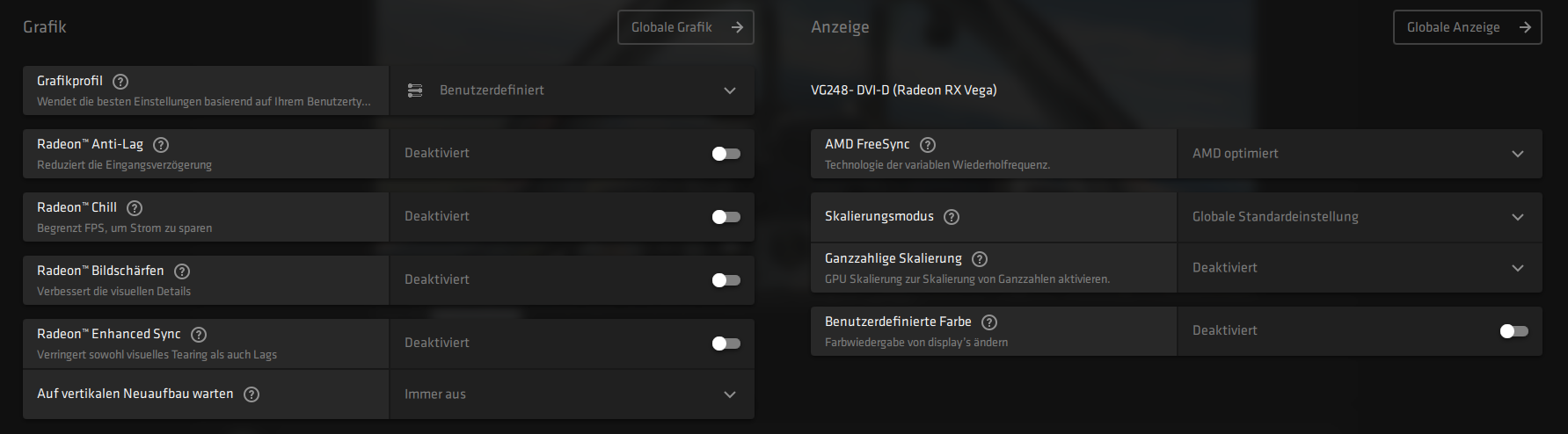Enable the Radeon Anti-Lag toggle
1568x434 pixels.
coord(726,154)
